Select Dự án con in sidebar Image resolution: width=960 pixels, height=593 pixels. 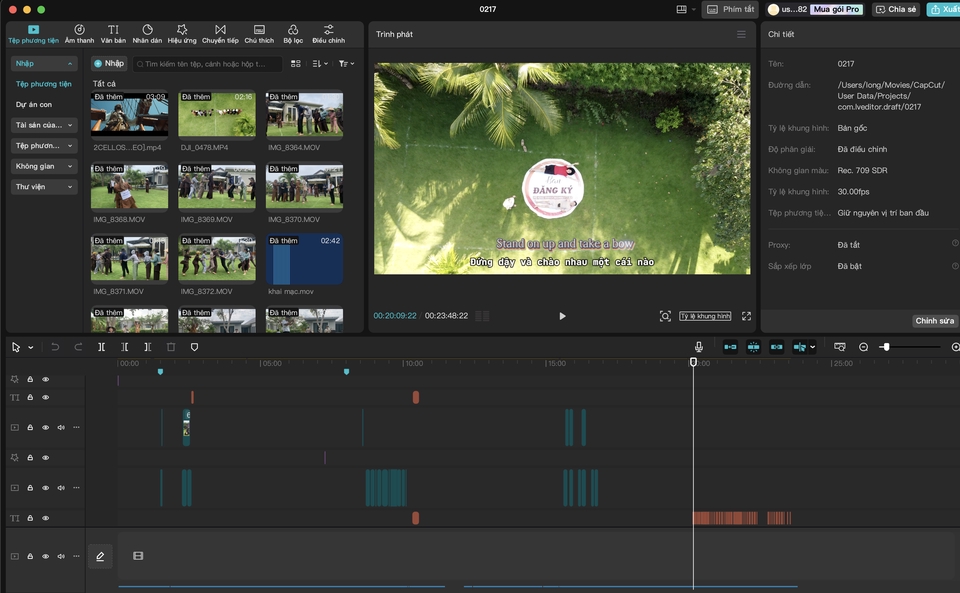click(34, 105)
